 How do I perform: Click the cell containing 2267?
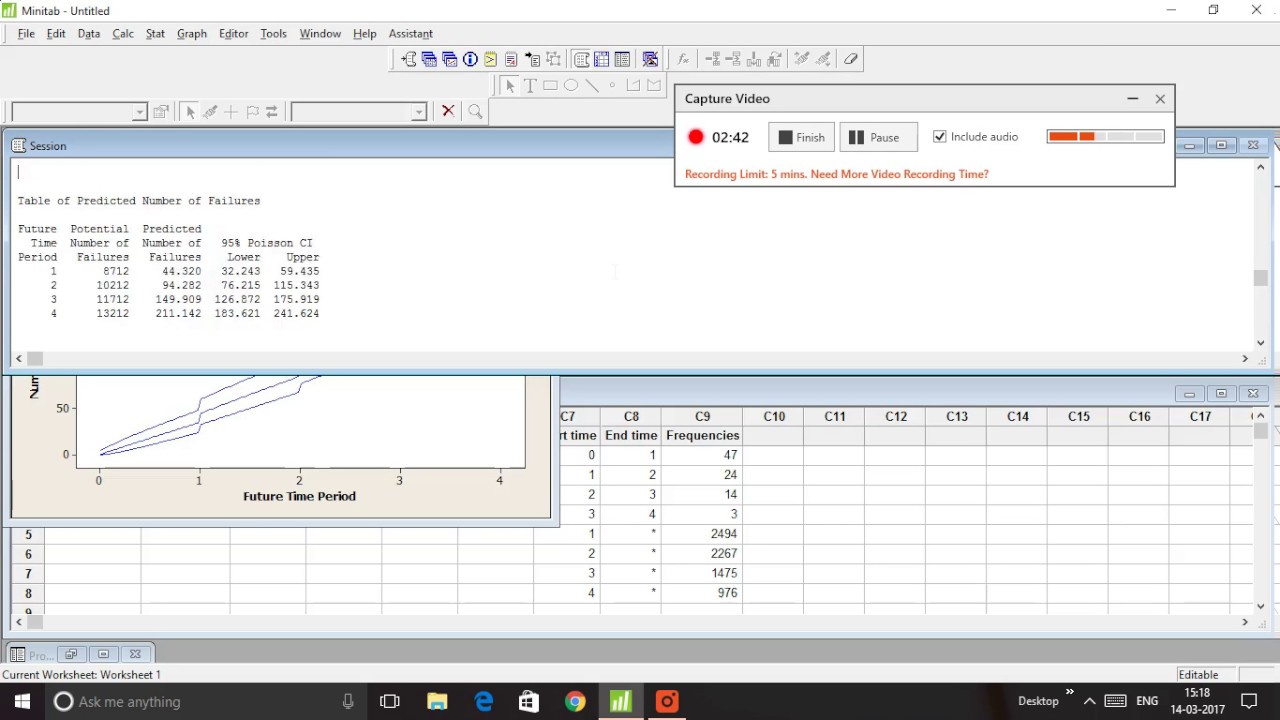click(x=702, y=553)
